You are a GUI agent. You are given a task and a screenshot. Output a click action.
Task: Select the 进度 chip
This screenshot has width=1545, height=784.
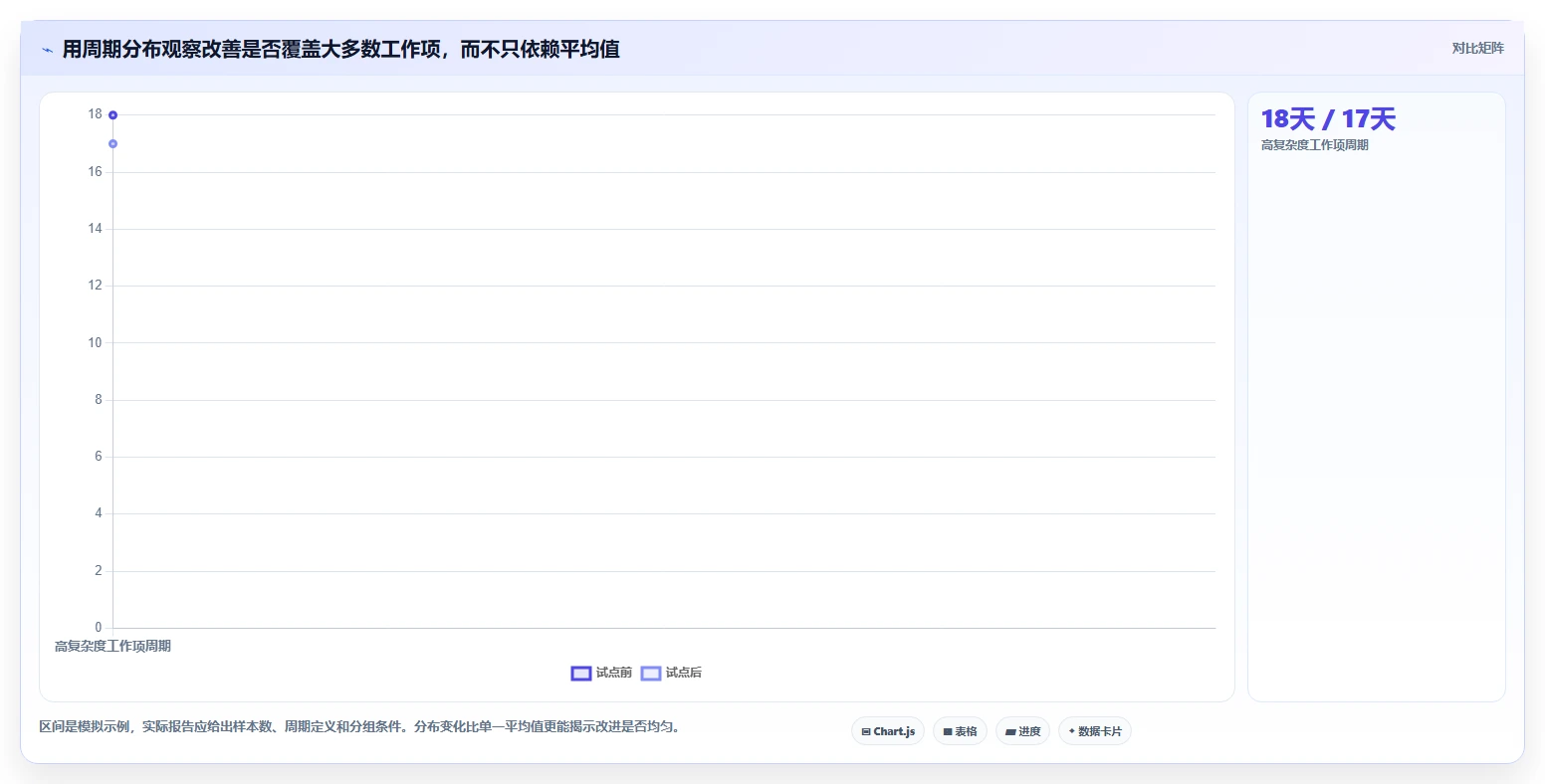1022,731
